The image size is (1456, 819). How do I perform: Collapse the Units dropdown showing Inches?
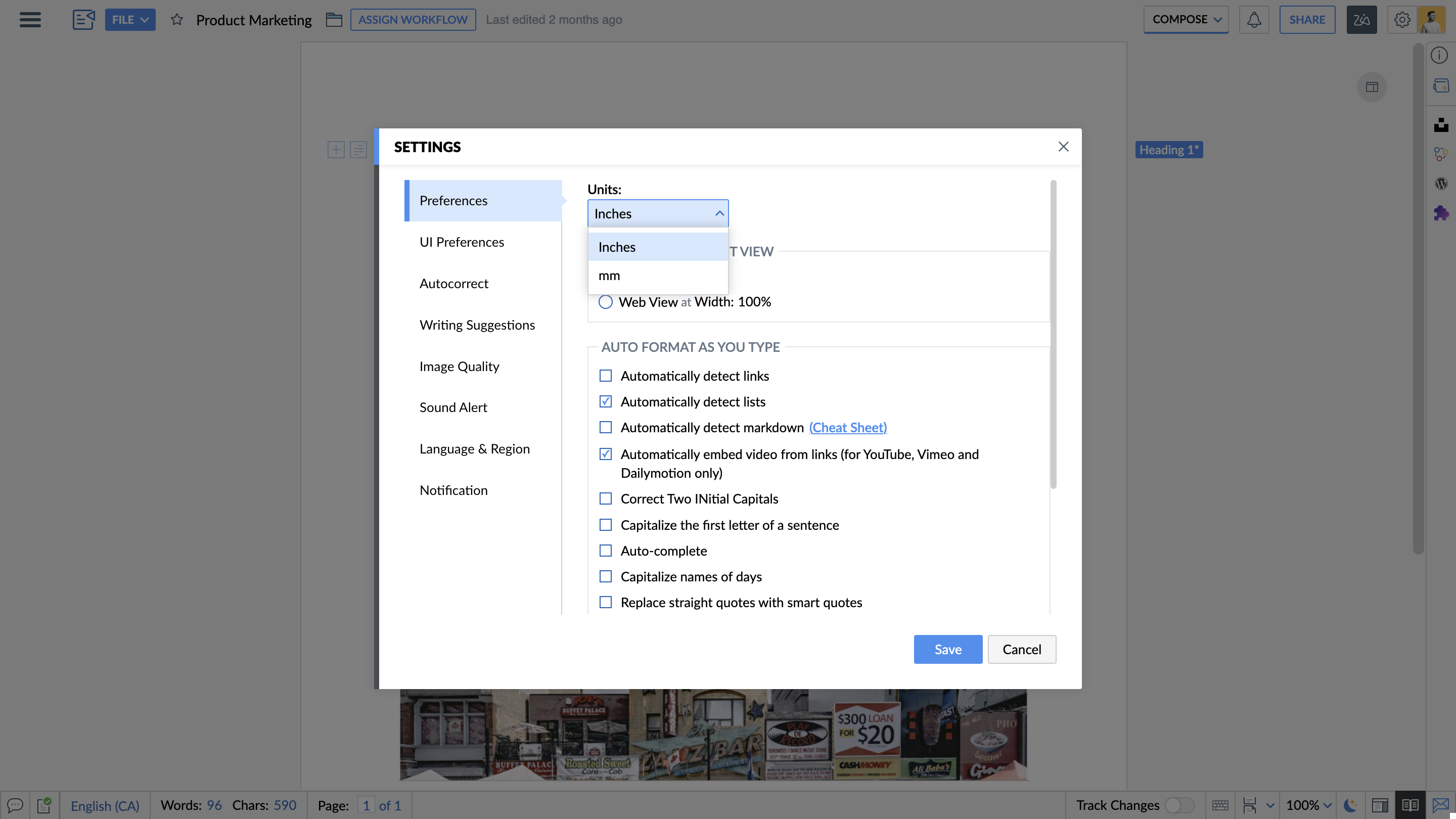pos(658,214)
